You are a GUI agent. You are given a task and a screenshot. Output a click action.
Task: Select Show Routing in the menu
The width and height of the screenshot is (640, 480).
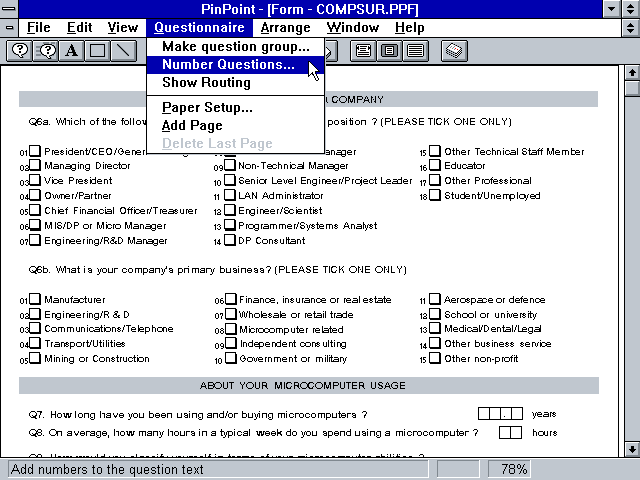236,82
